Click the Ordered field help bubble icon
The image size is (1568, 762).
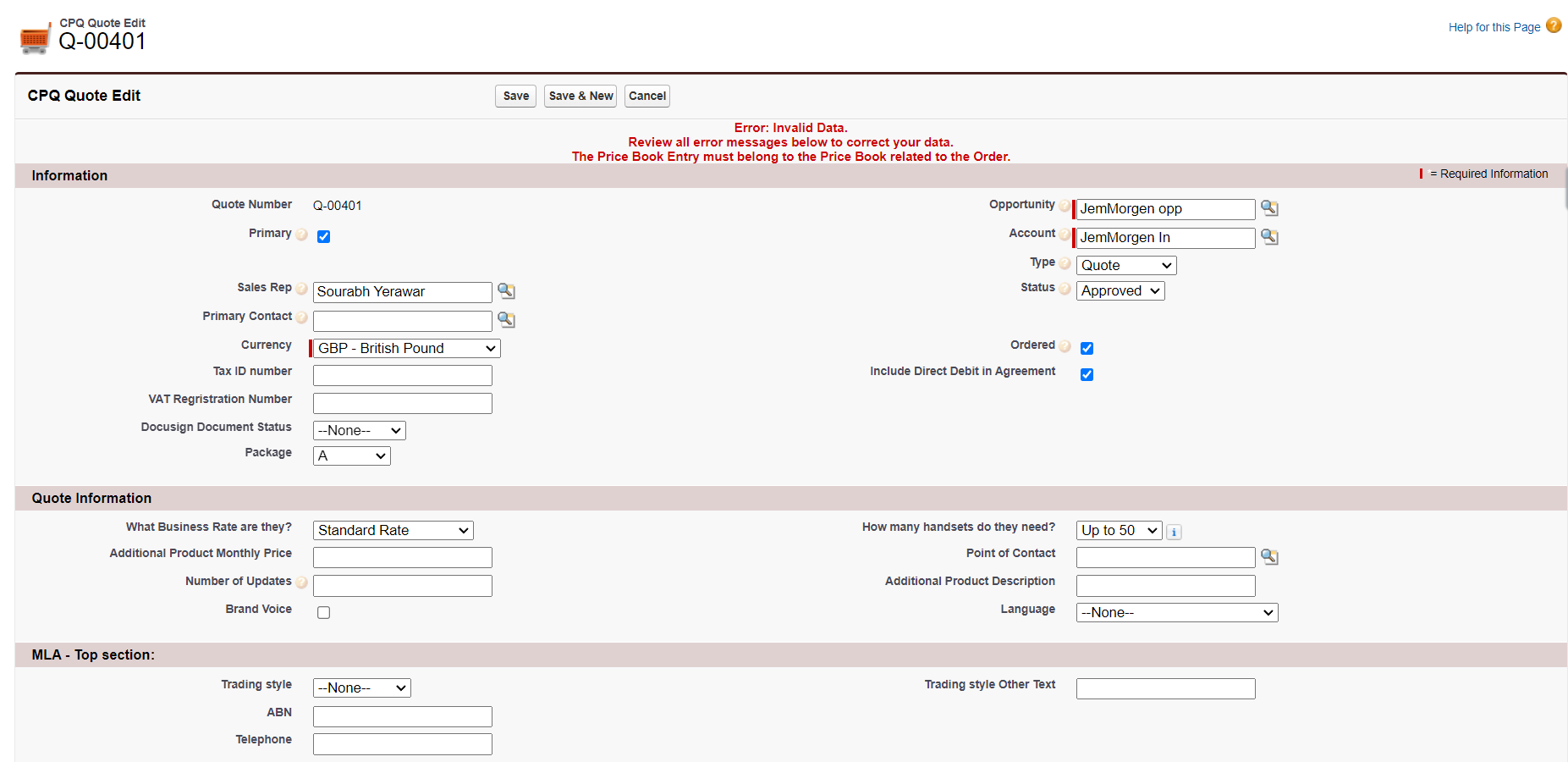[1065, 346]
